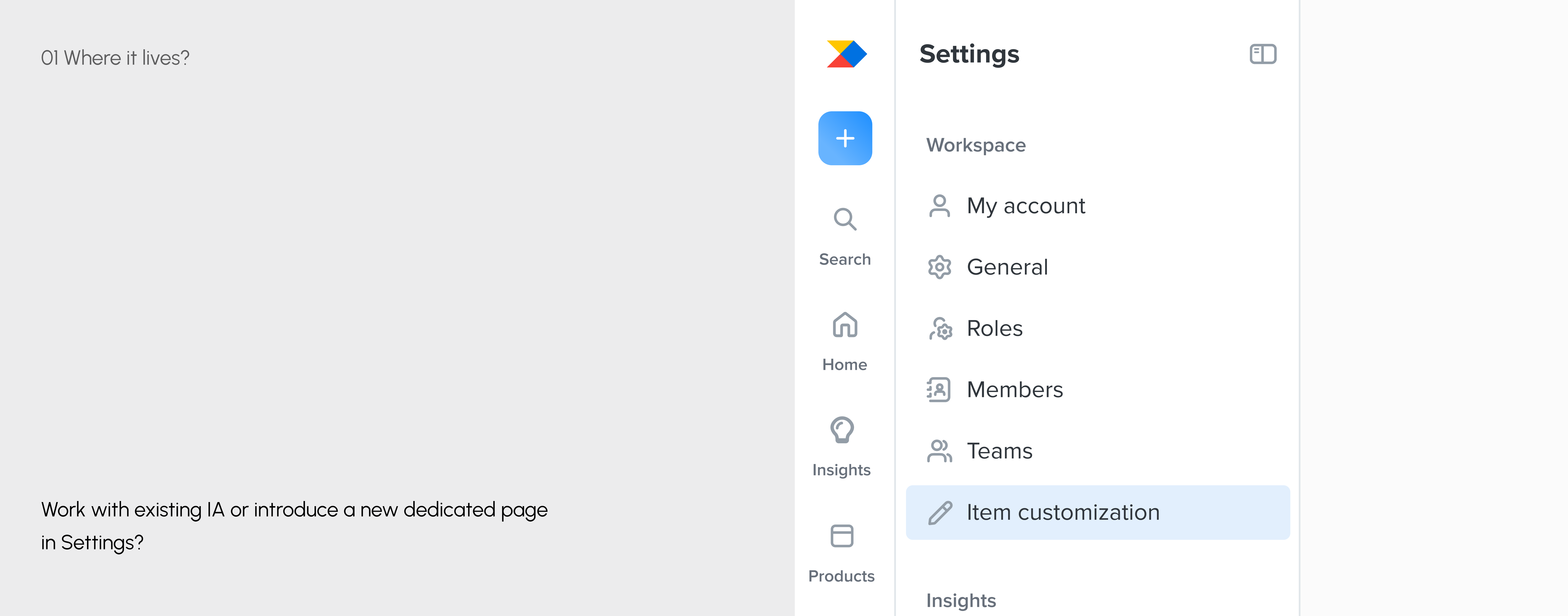Click the Teams people icon
The image size is (1568, 616).
[940, 451]
